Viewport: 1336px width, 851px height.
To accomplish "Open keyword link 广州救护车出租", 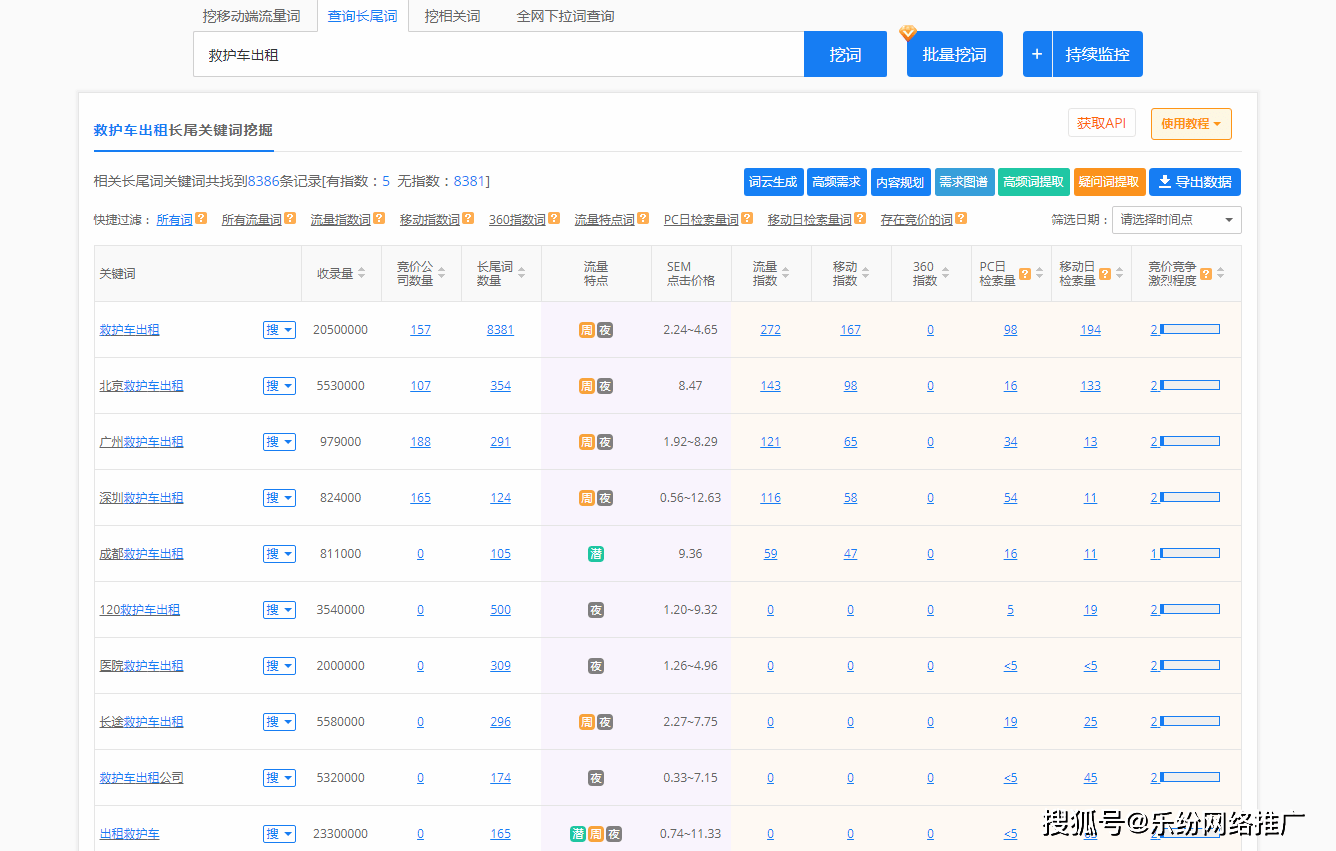I will pyautogui.click(x=141, y=442).
